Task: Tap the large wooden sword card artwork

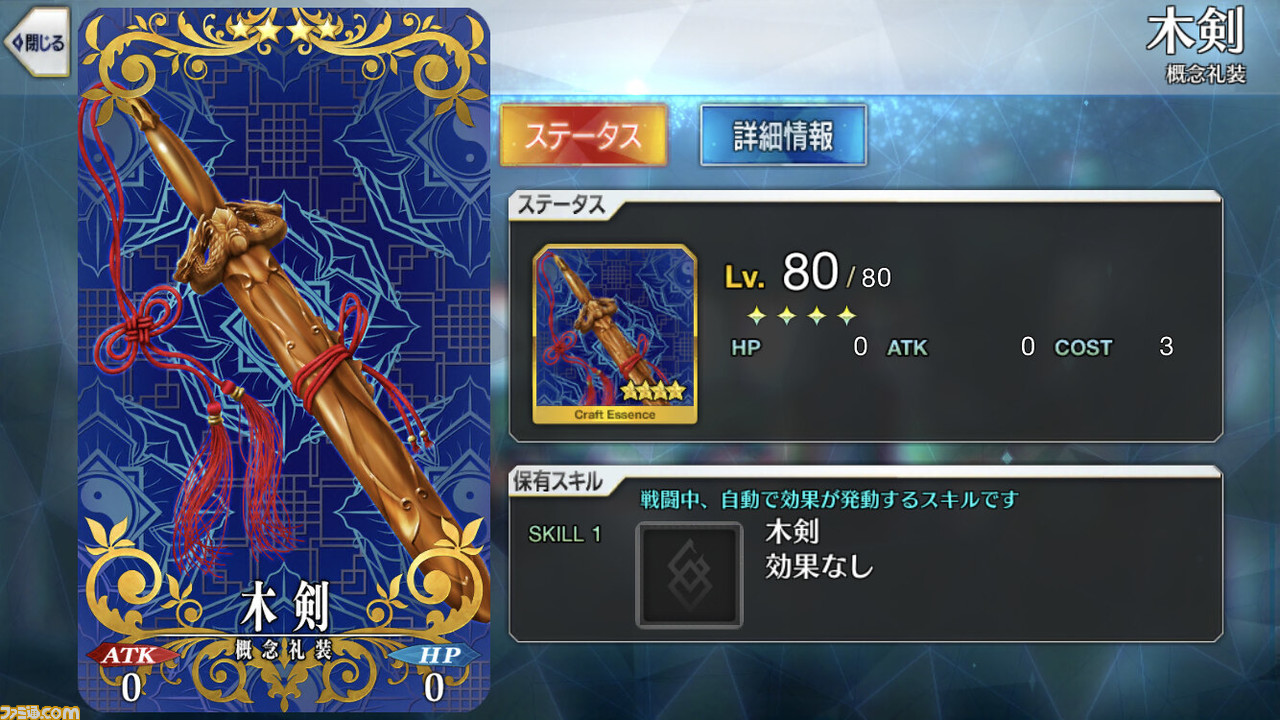Action: [284, 360]
